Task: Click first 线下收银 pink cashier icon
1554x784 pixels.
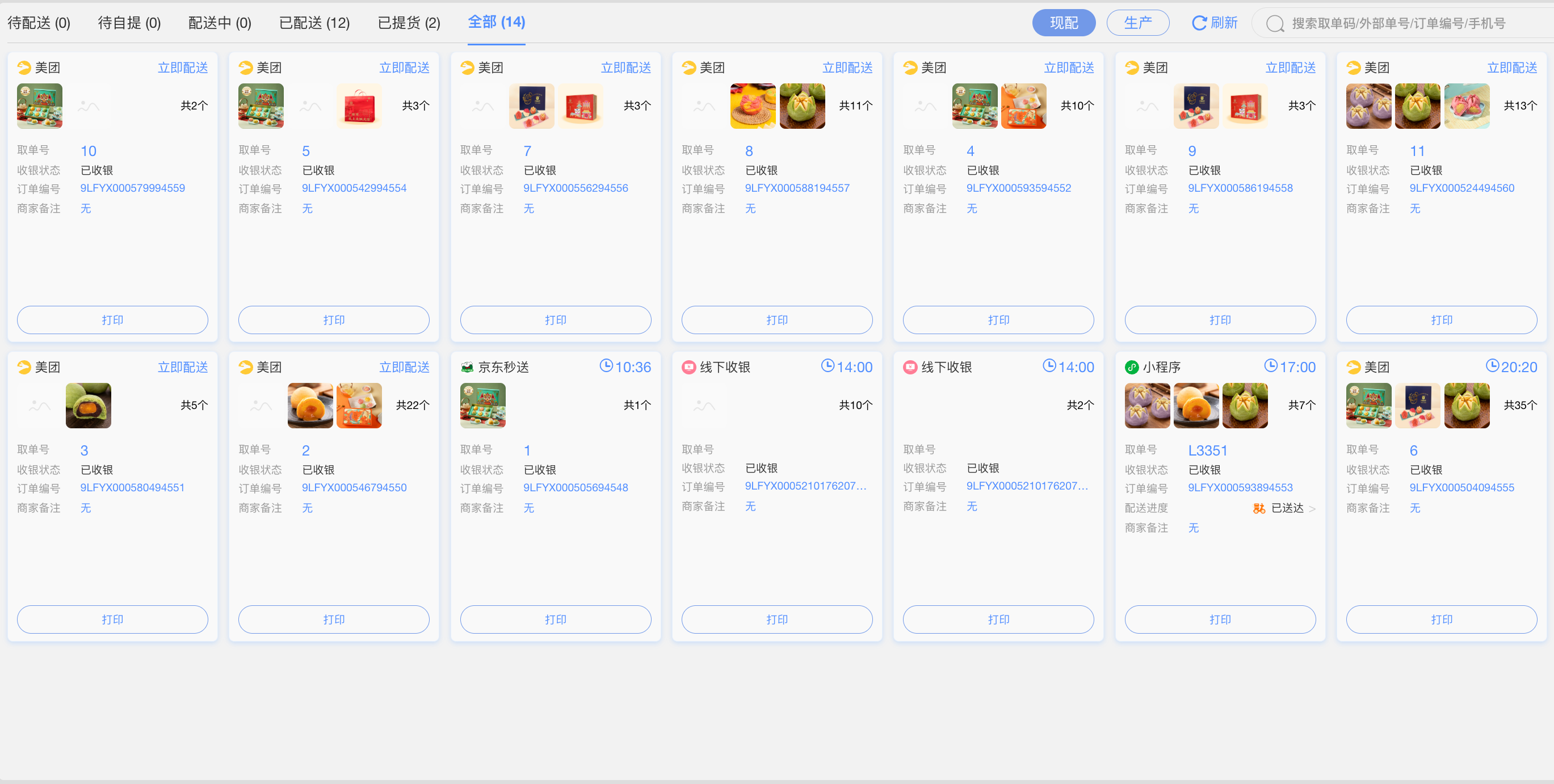Action: click(688, 367)
